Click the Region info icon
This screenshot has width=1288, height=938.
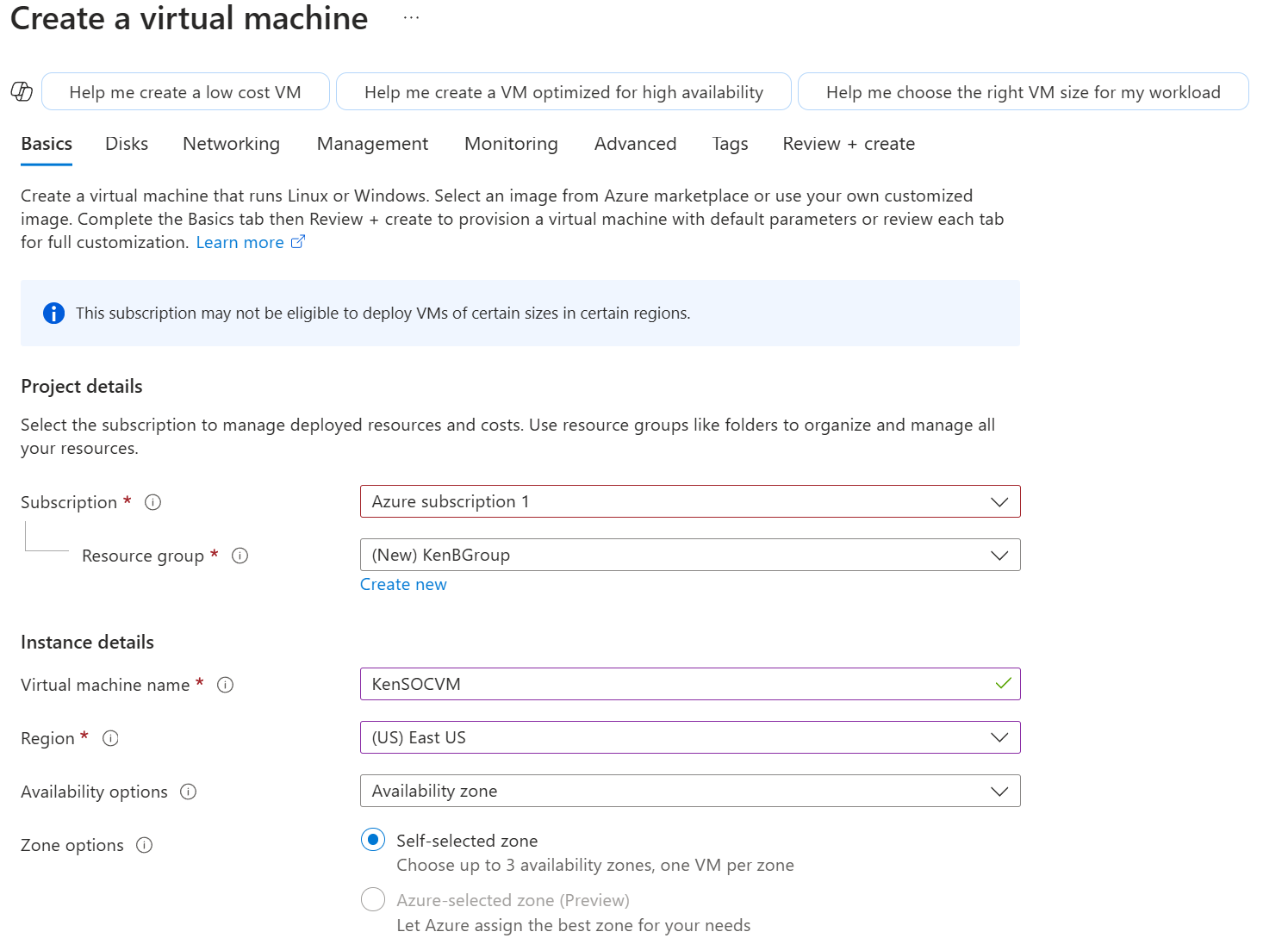110,738
